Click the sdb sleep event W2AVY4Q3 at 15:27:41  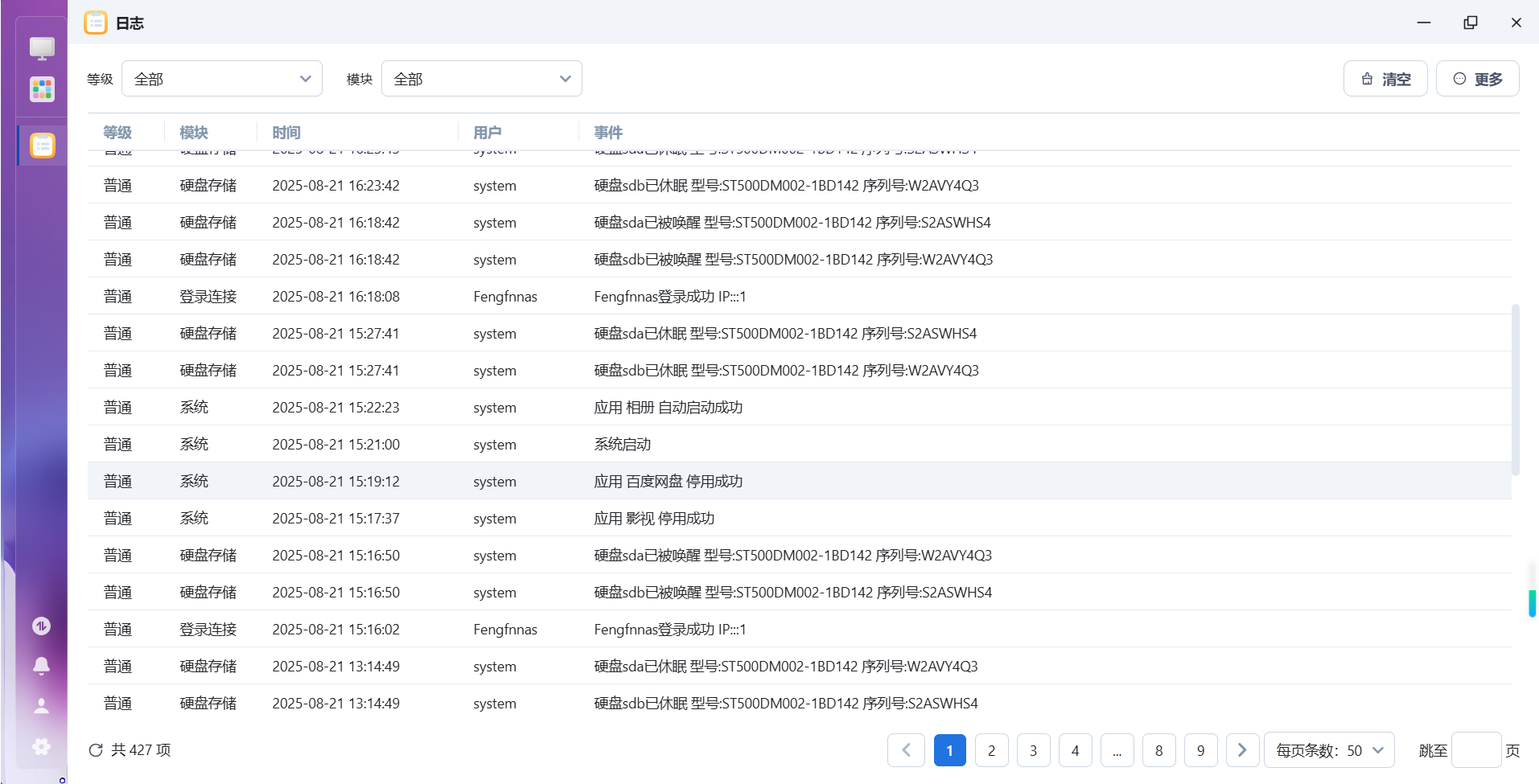click(786, 370)
